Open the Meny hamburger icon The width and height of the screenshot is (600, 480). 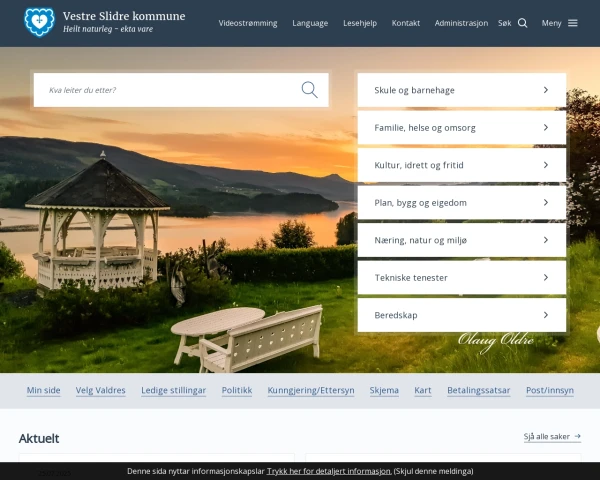point(572,23)
